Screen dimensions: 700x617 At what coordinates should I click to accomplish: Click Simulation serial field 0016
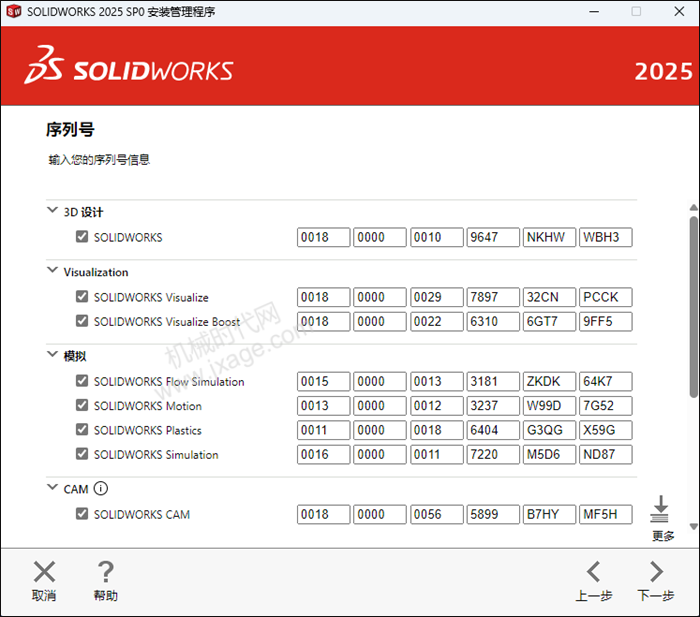tap(324, 454)
